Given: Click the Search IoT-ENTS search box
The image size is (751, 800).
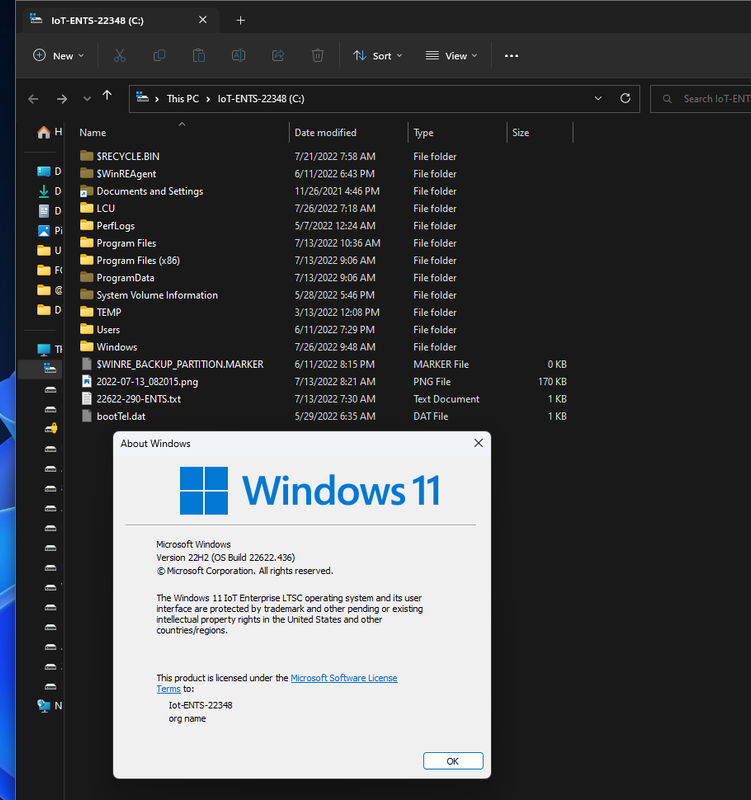Looking at the screenshot, I should tap(700, 99).
